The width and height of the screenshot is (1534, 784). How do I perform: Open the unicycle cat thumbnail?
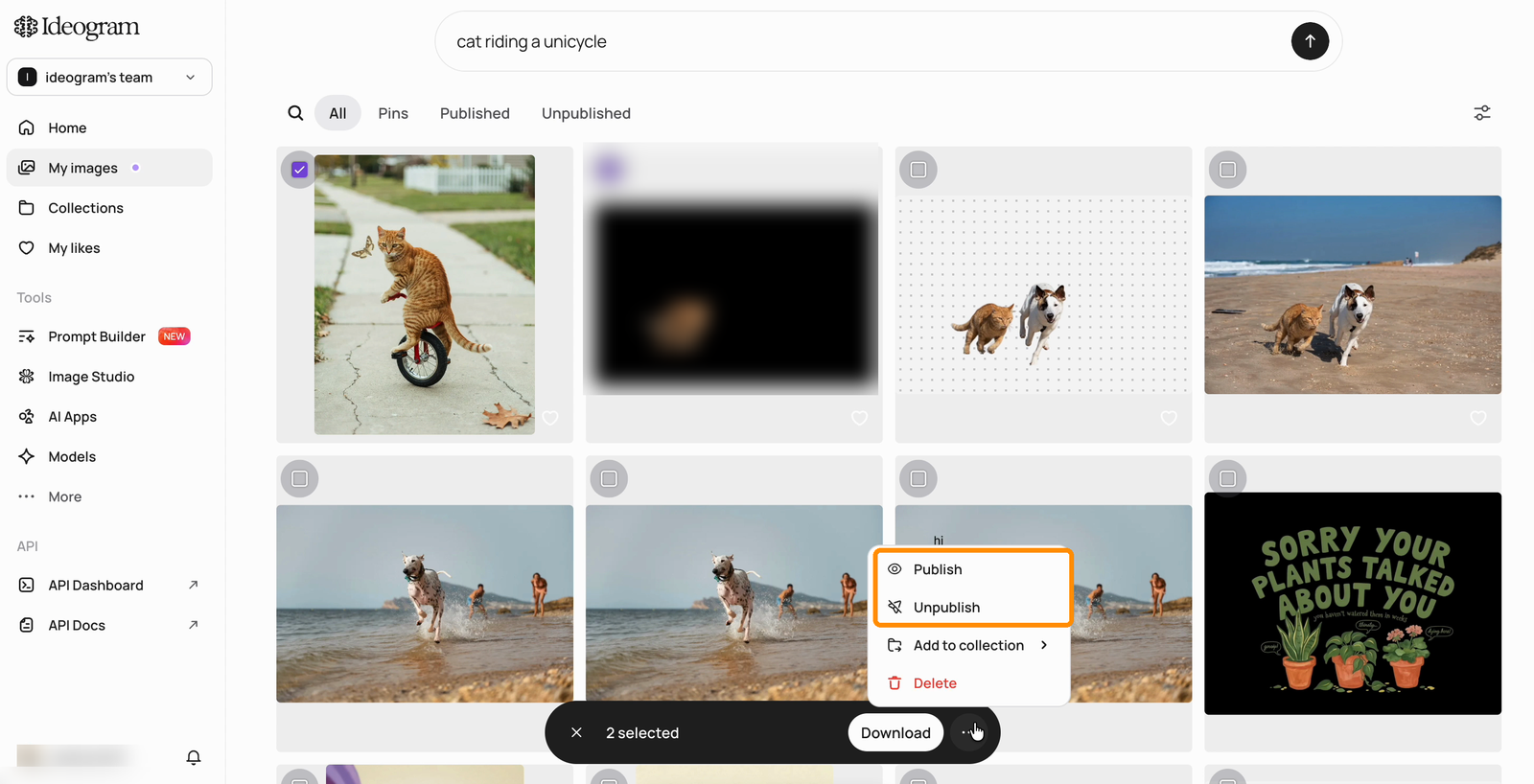coord(425,295)
